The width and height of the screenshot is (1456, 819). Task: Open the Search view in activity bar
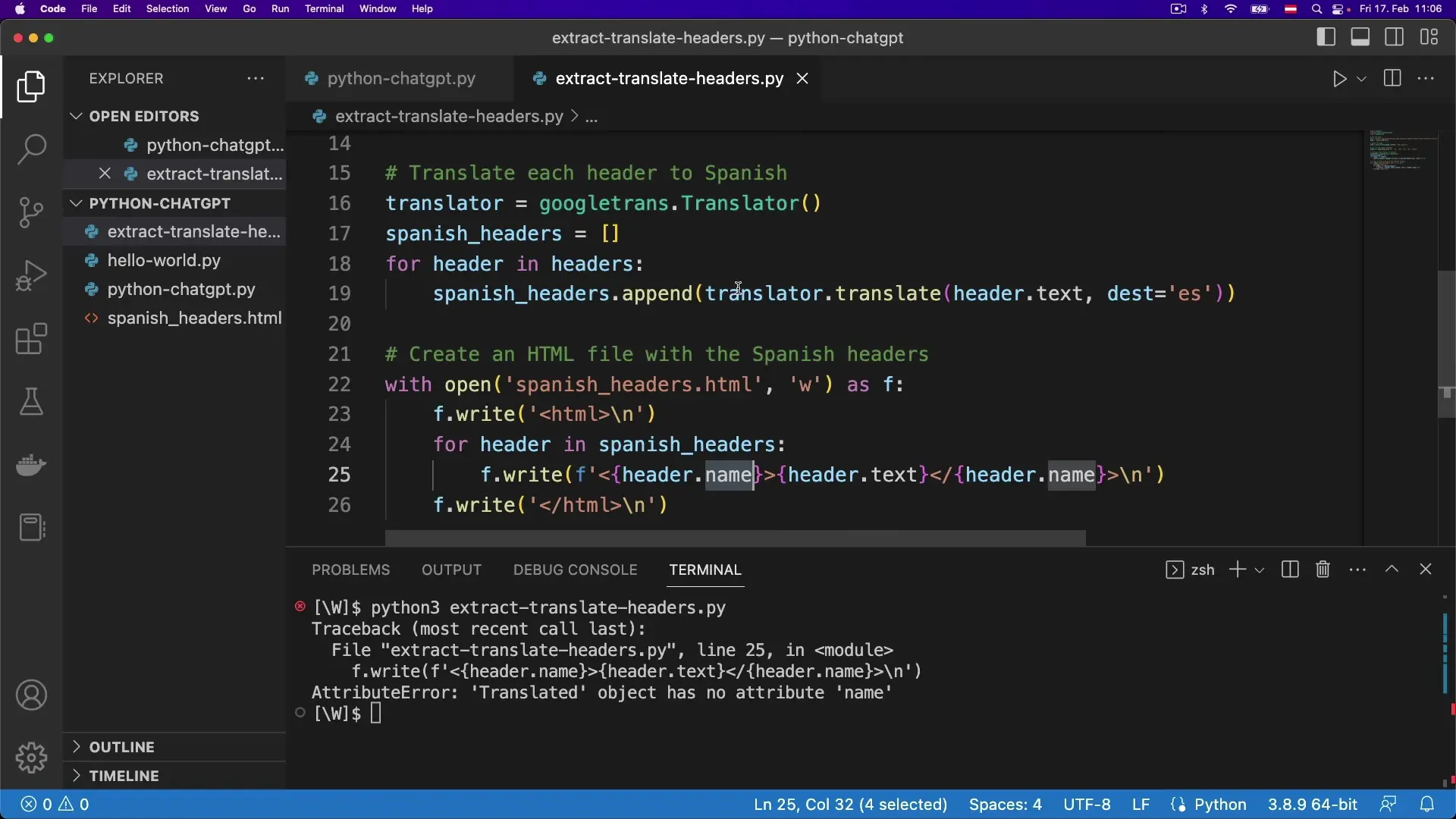pyautogui.click(x=31, y=149)
